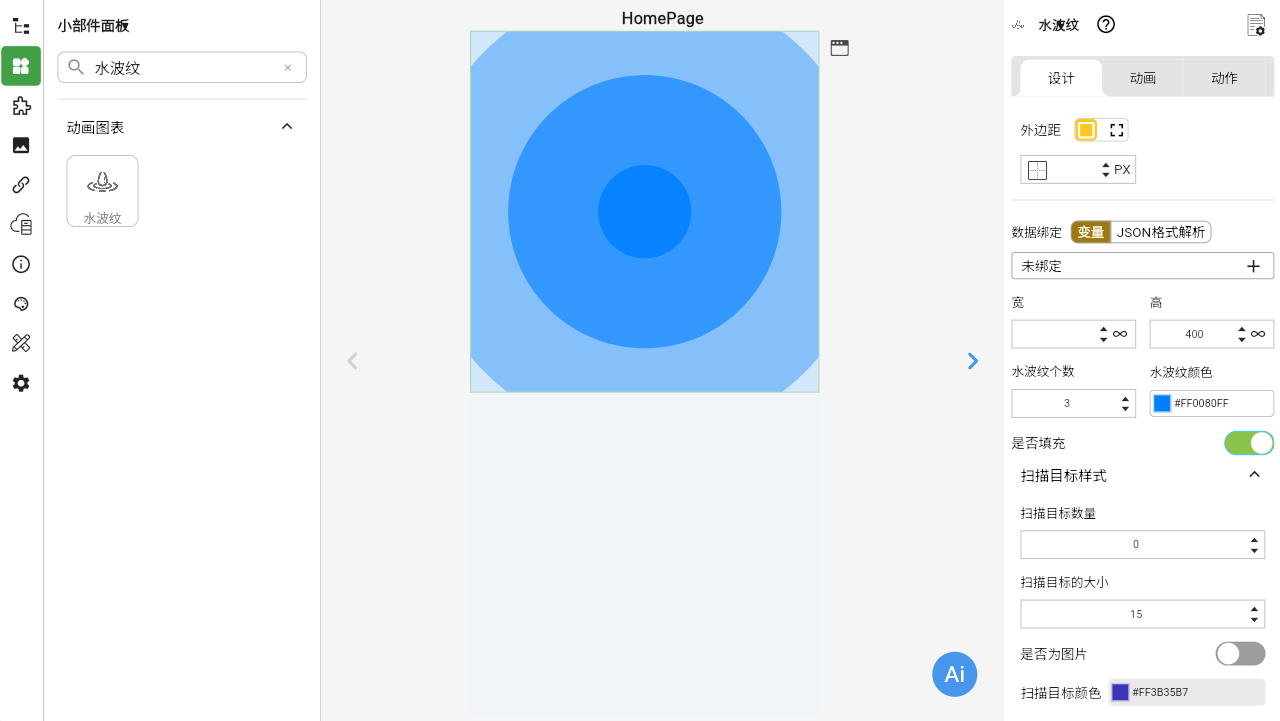1280x721 pixels.
Task: Open the image assets icon in sidebar
Action: point(21,145)
